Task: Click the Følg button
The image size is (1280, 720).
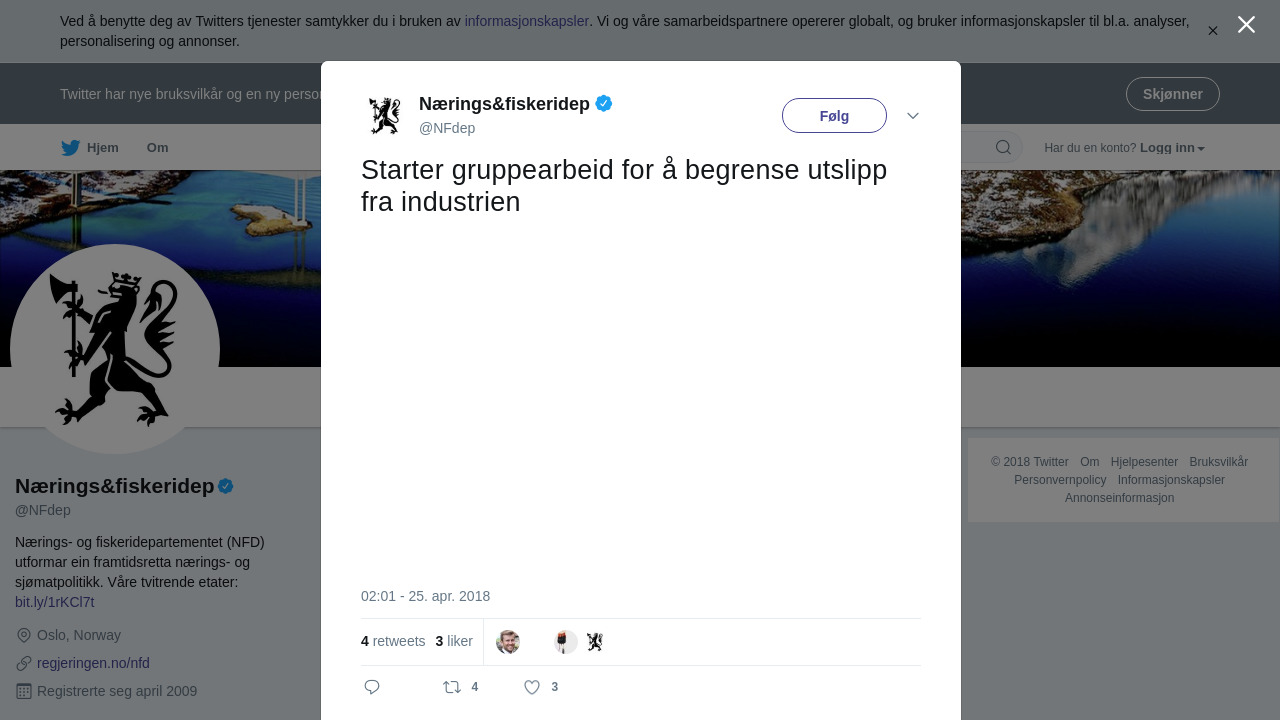Action: [x=834, y=116]
